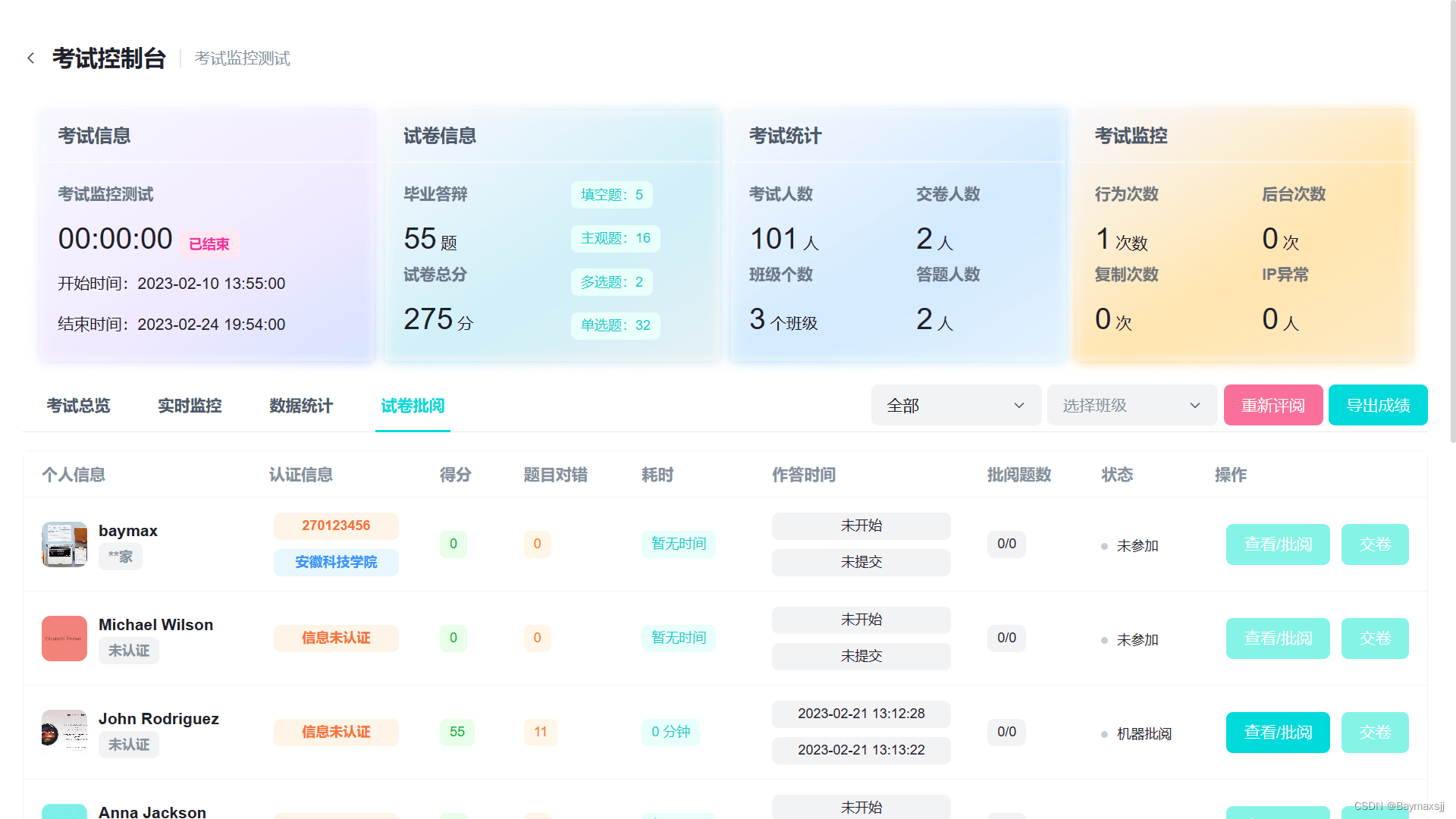Click John Rodriguez's avatar photo
This screenshot has width=1456, height=819.
(64, 732)
